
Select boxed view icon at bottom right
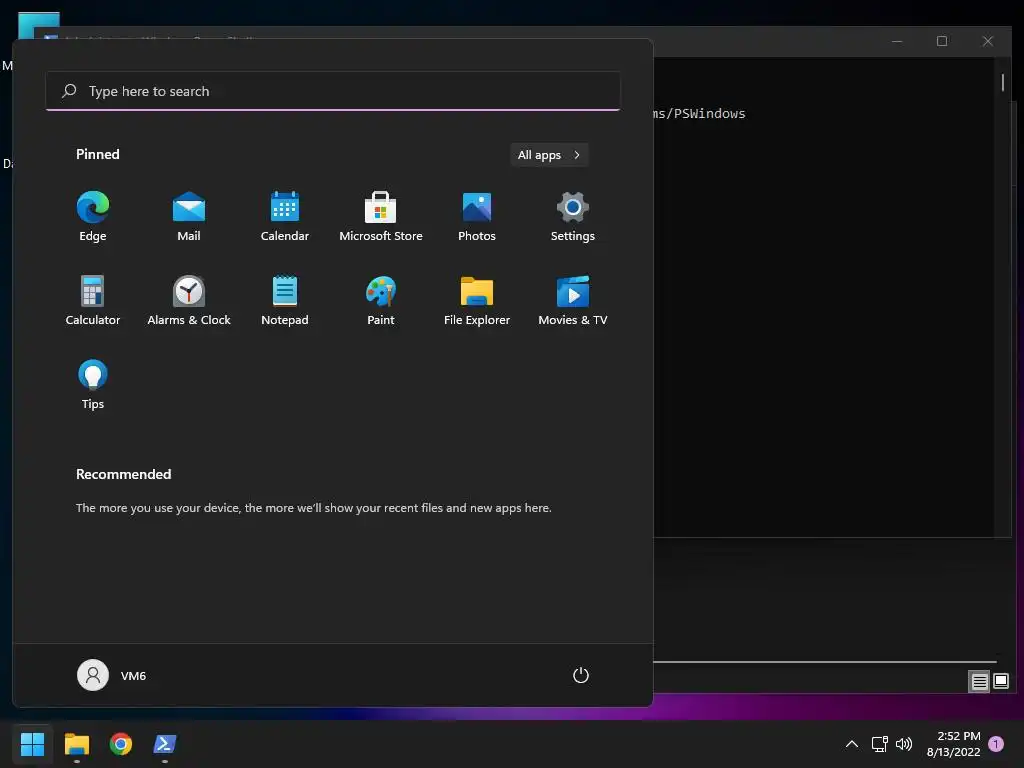(1000, 682)
